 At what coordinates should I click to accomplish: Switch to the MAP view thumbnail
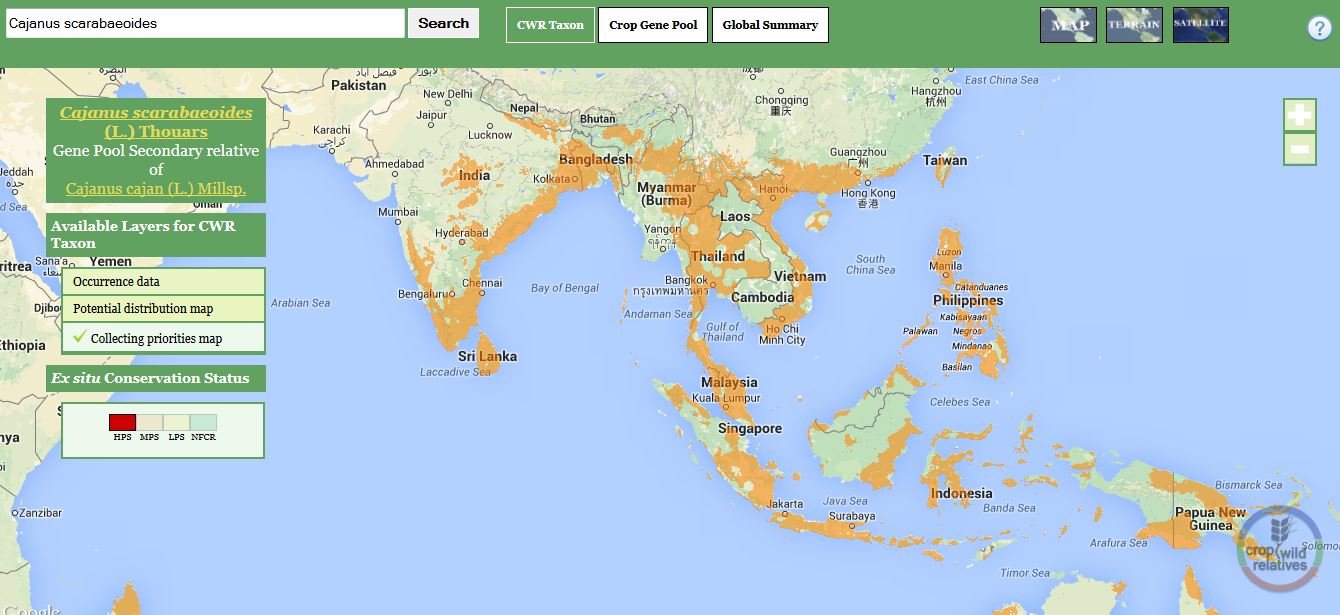(x=1068, y=25)
